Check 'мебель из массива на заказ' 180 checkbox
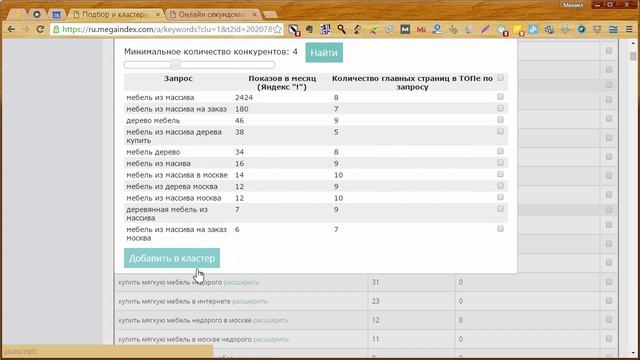The width and height of the screenshot is (640, 360). click(500, 108)
